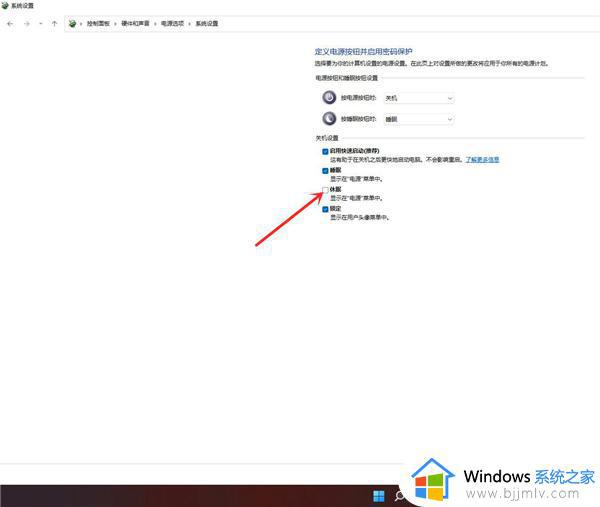Screen dimensions: 600x507
Task: Go up one level with Up arrow
Action: (54, 22)
